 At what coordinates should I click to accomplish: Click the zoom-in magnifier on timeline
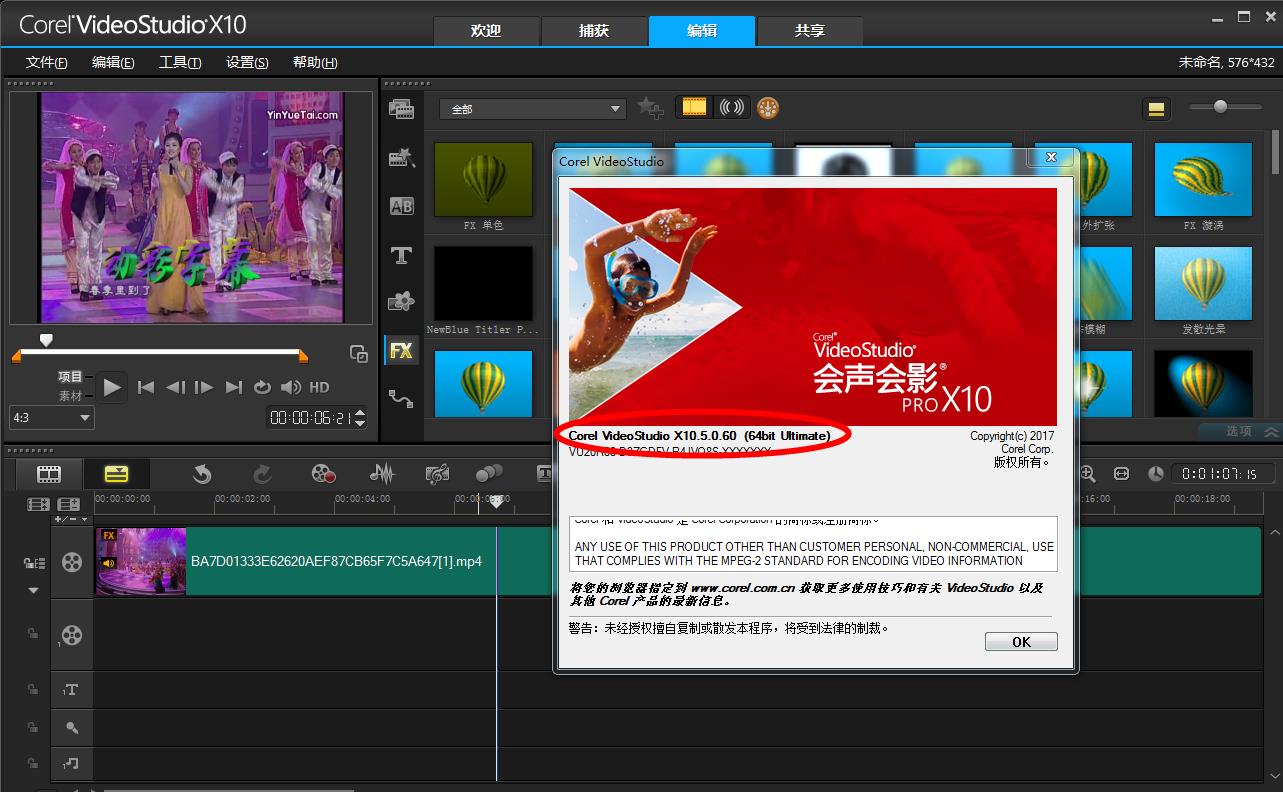(x=1088, y=474)
